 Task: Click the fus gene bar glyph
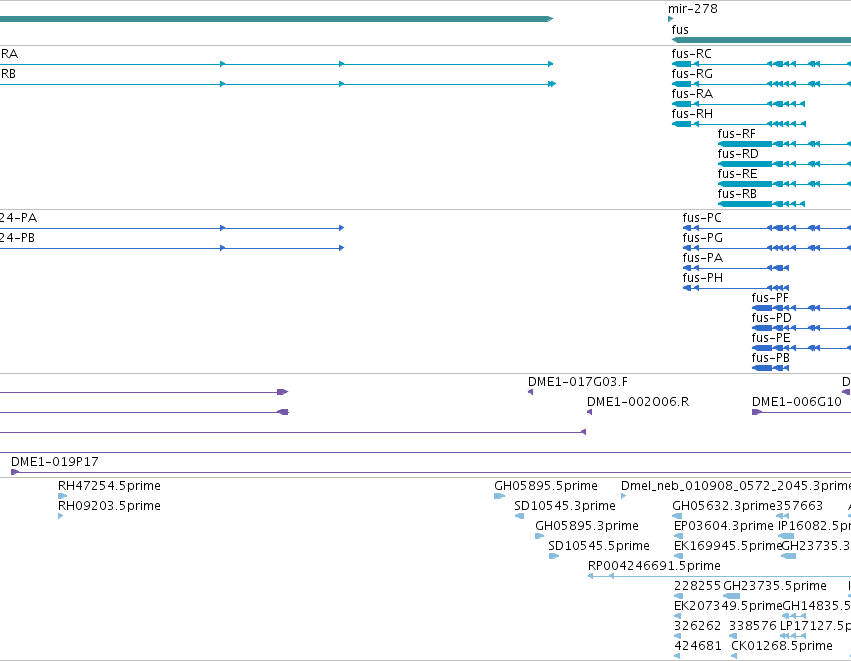(x=761, y=40)
